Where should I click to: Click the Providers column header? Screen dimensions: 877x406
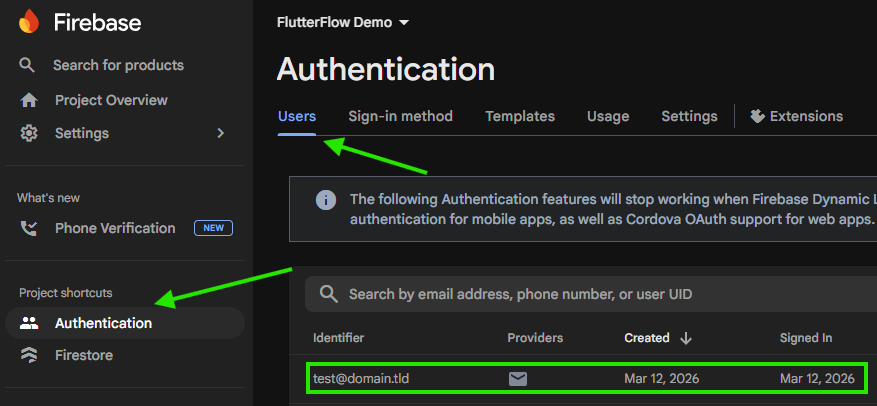[535, 338]
